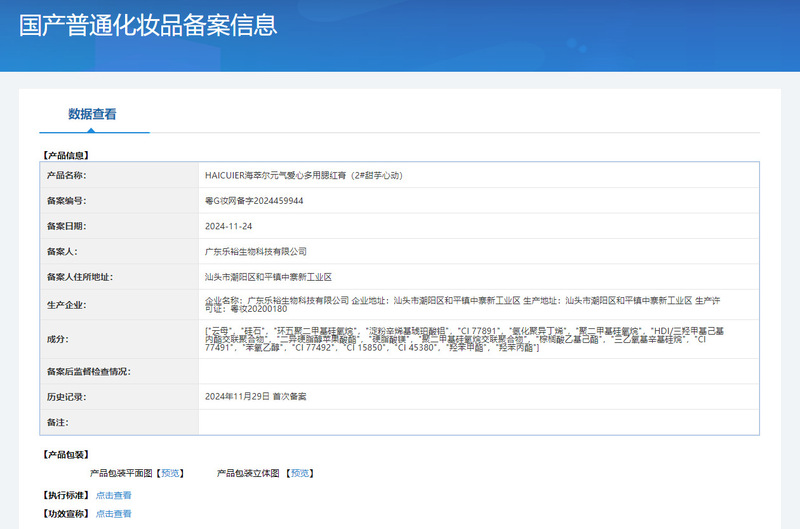Click the 产品名称 row label
The image size is (800, 529).
[x=66, y=175]
